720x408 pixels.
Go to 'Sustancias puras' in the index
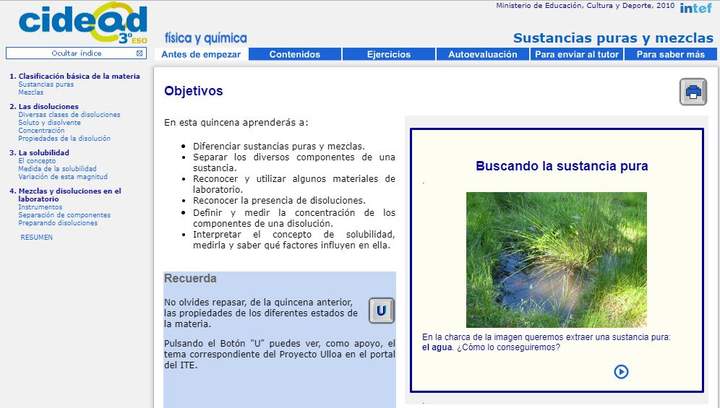46,84
